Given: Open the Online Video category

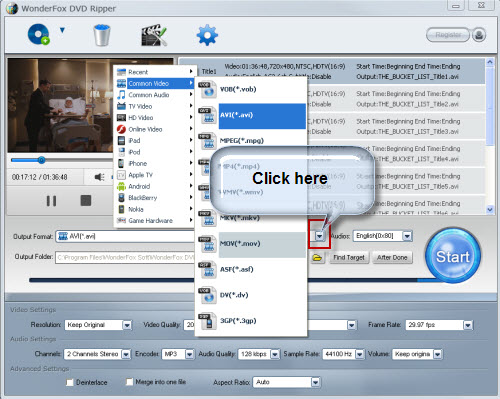Looking at the screenshot, I should click(155, 129).
